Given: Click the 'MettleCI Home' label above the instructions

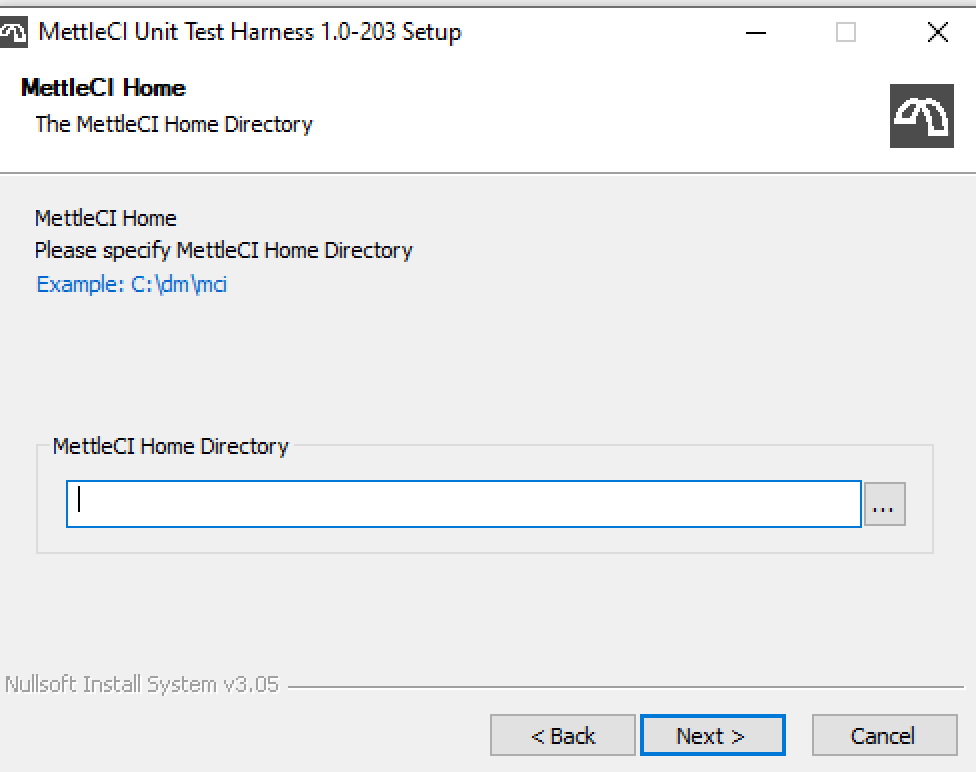Looking at the screenshot, I should tap(105, 218).
